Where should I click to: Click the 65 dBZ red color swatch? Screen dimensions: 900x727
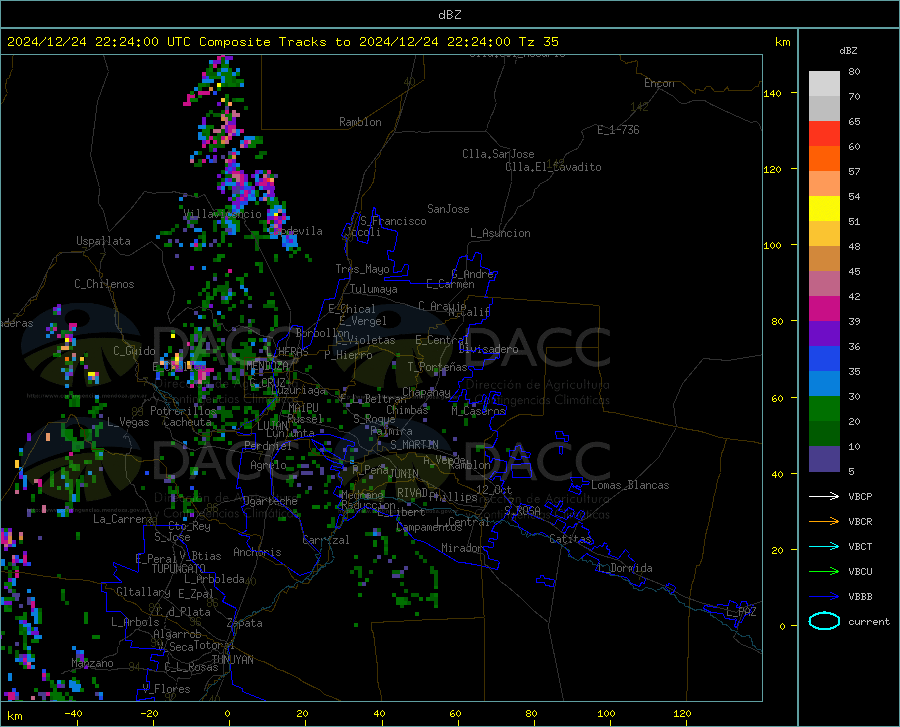click(x=824, y=133)
